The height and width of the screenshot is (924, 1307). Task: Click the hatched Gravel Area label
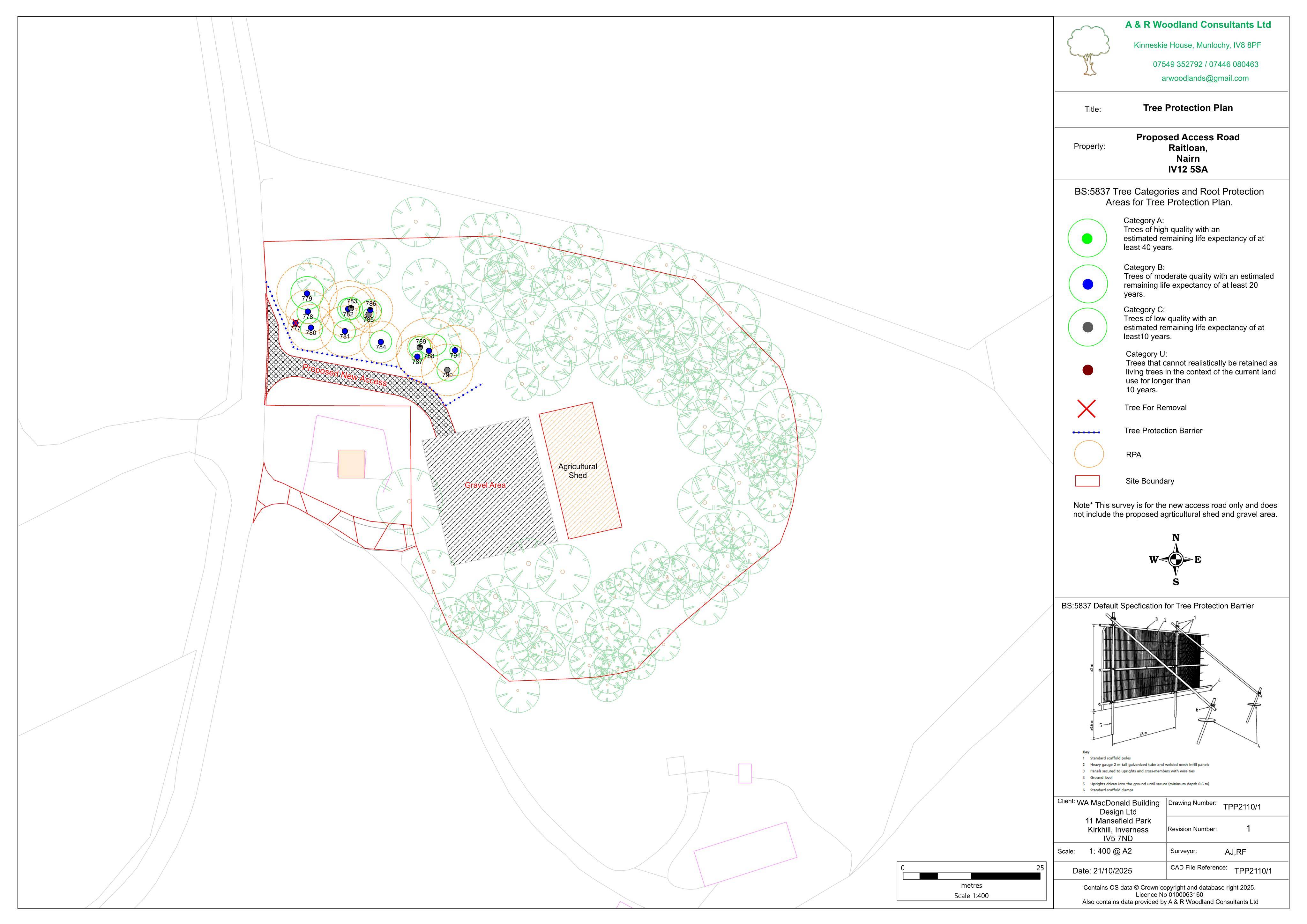pyautogui.click(x=485, y=485)
